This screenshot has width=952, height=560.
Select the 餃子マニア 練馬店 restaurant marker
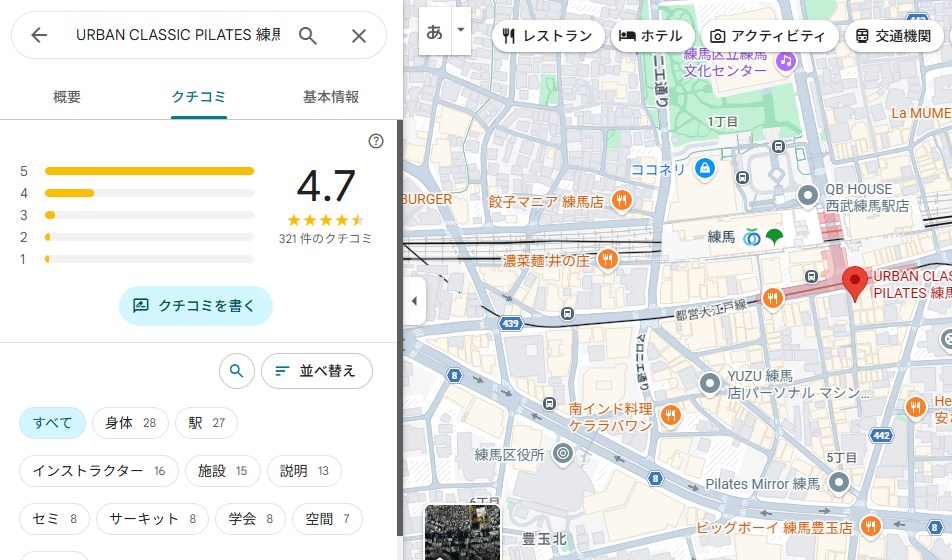pyautogui.click(x=621, y=200)
